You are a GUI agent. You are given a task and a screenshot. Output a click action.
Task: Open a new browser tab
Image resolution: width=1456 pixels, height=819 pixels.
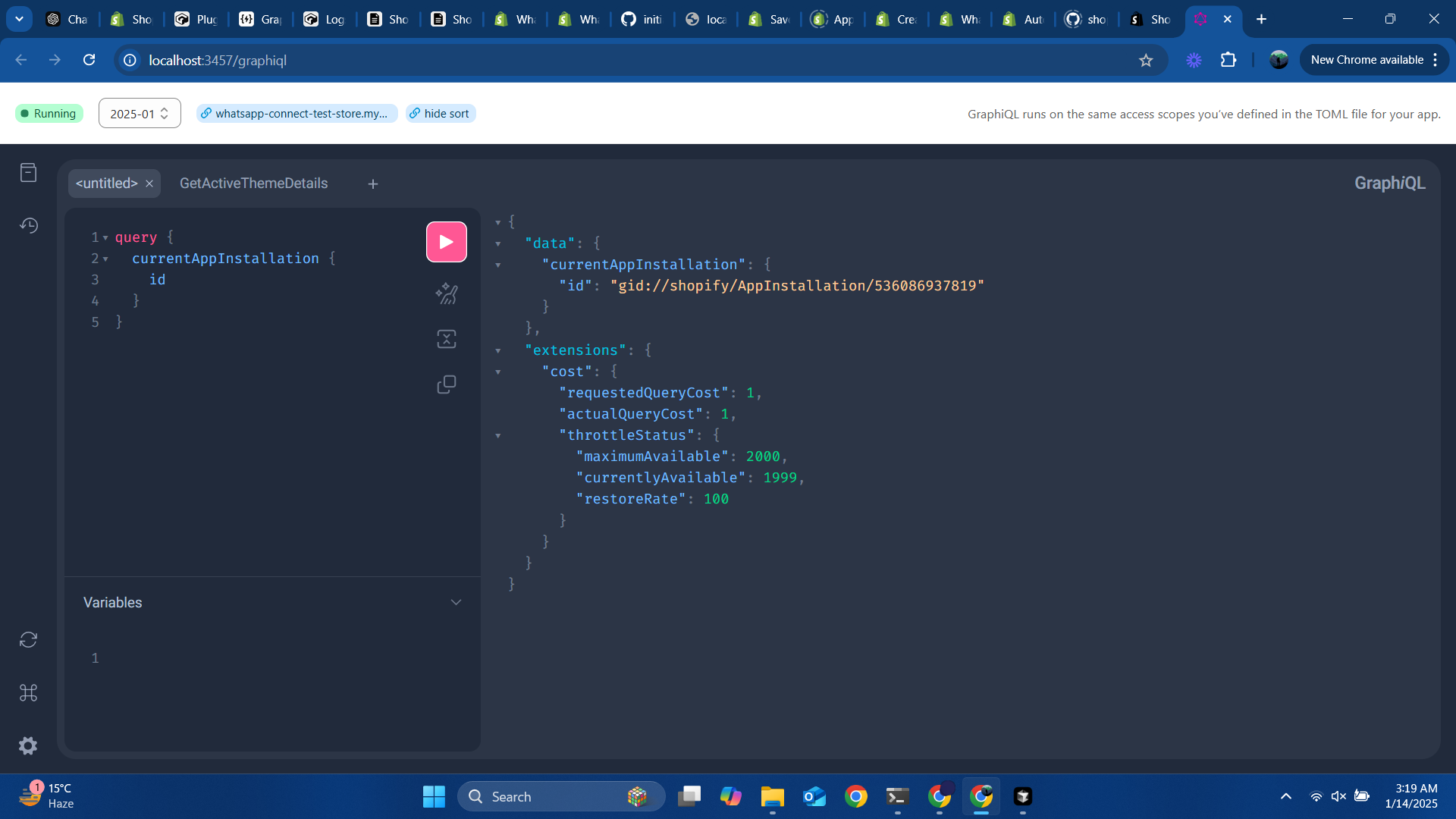1262,19
